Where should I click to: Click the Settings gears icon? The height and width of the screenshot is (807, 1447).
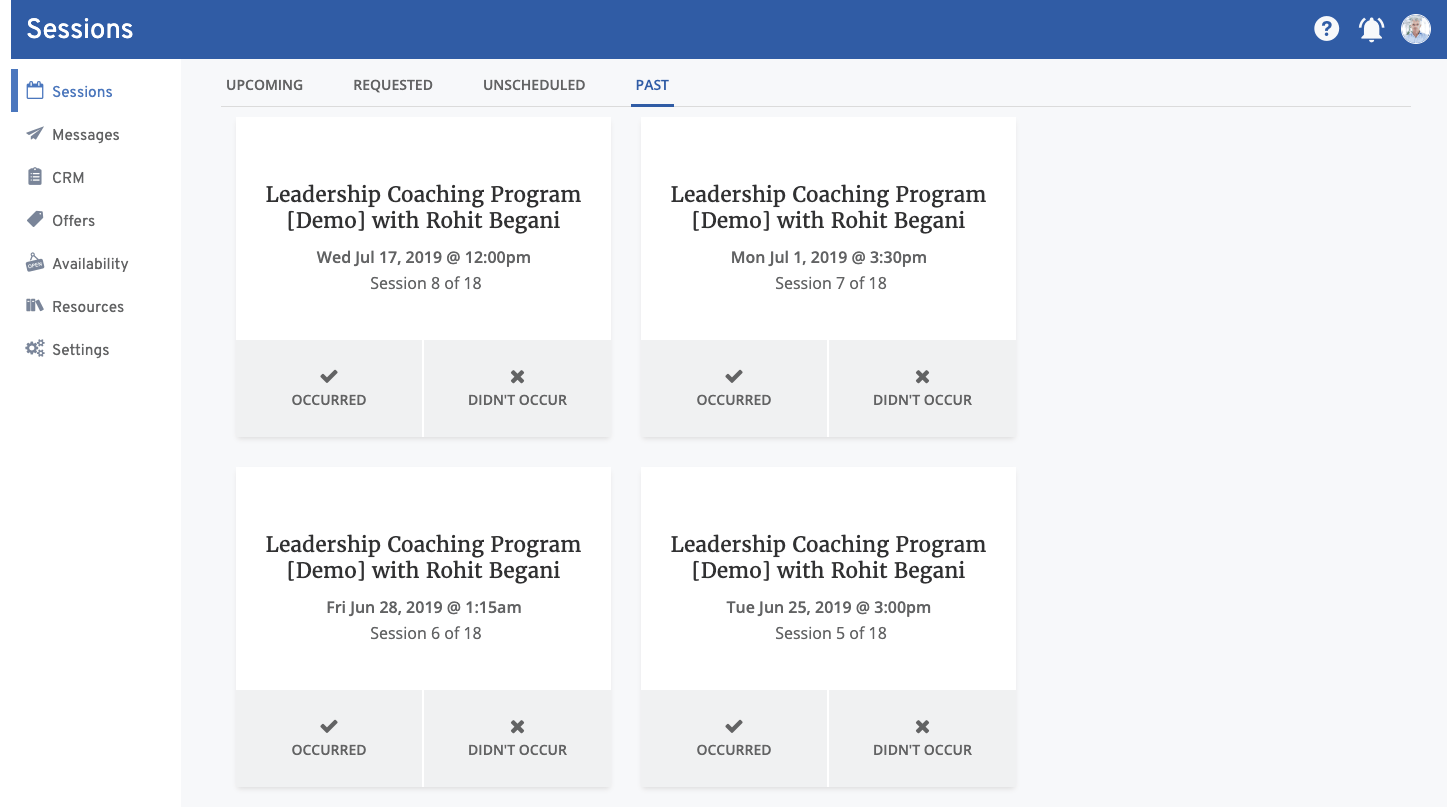pos(35,349)
